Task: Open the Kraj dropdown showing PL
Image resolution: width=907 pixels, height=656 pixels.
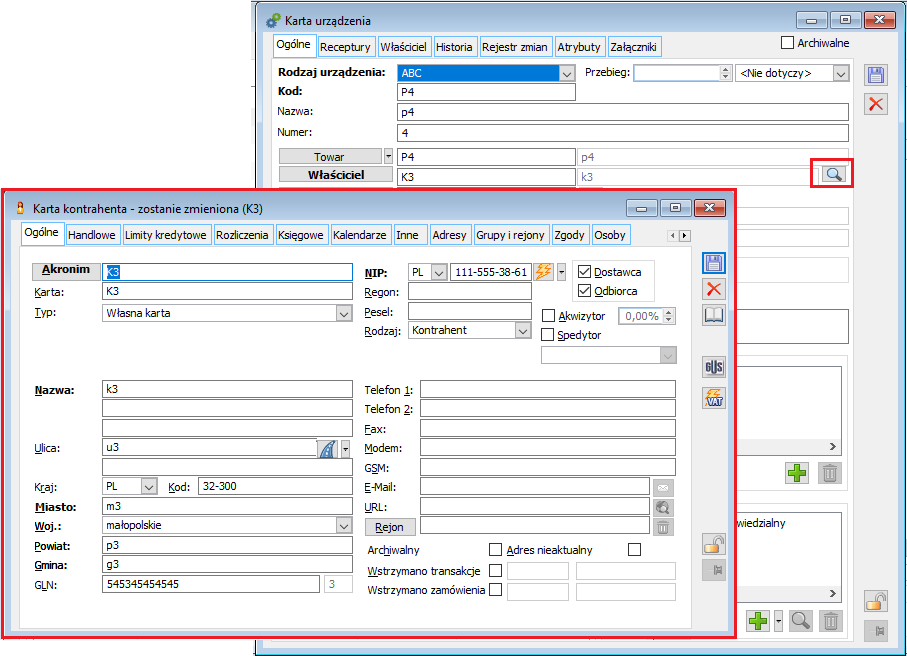Action: point(149,487)
